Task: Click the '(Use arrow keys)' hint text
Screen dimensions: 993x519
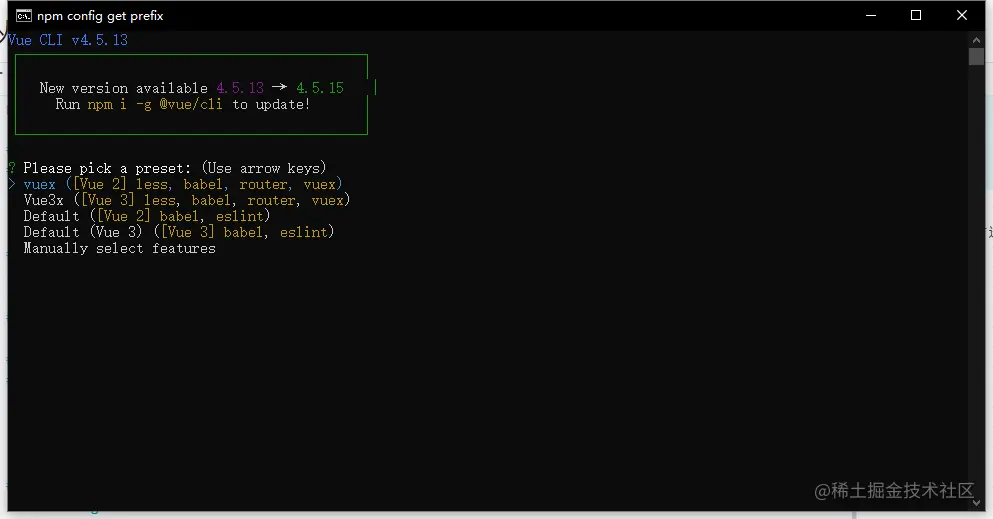Action: 263,168
